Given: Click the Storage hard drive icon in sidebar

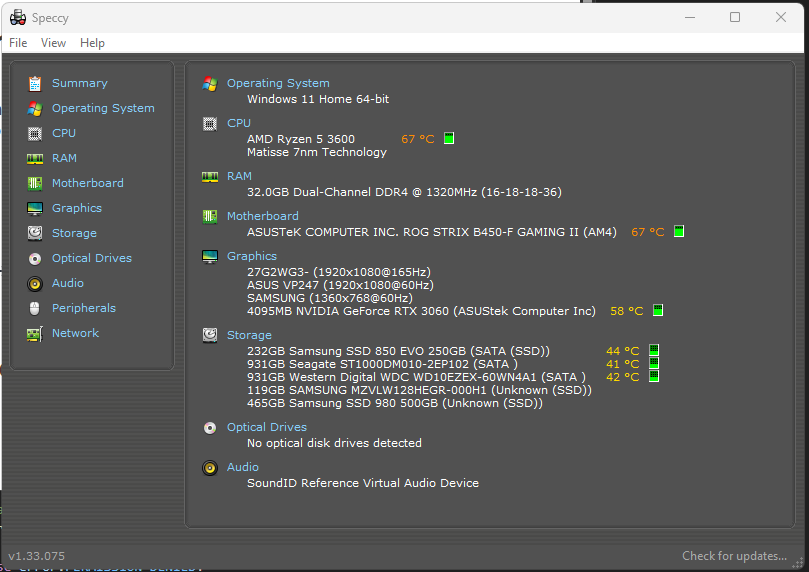Looking at the screenshot, I should coord(35,233).
